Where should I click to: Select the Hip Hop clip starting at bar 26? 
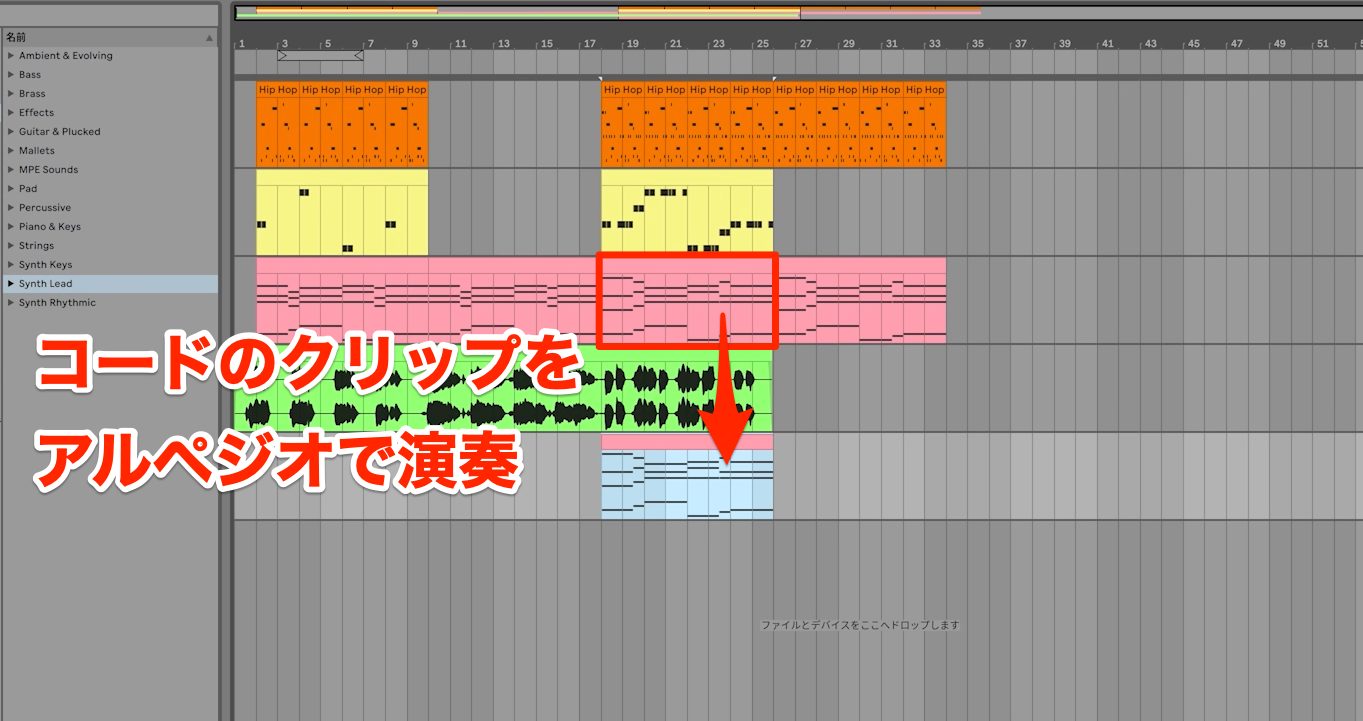click(x=795, y=124)
